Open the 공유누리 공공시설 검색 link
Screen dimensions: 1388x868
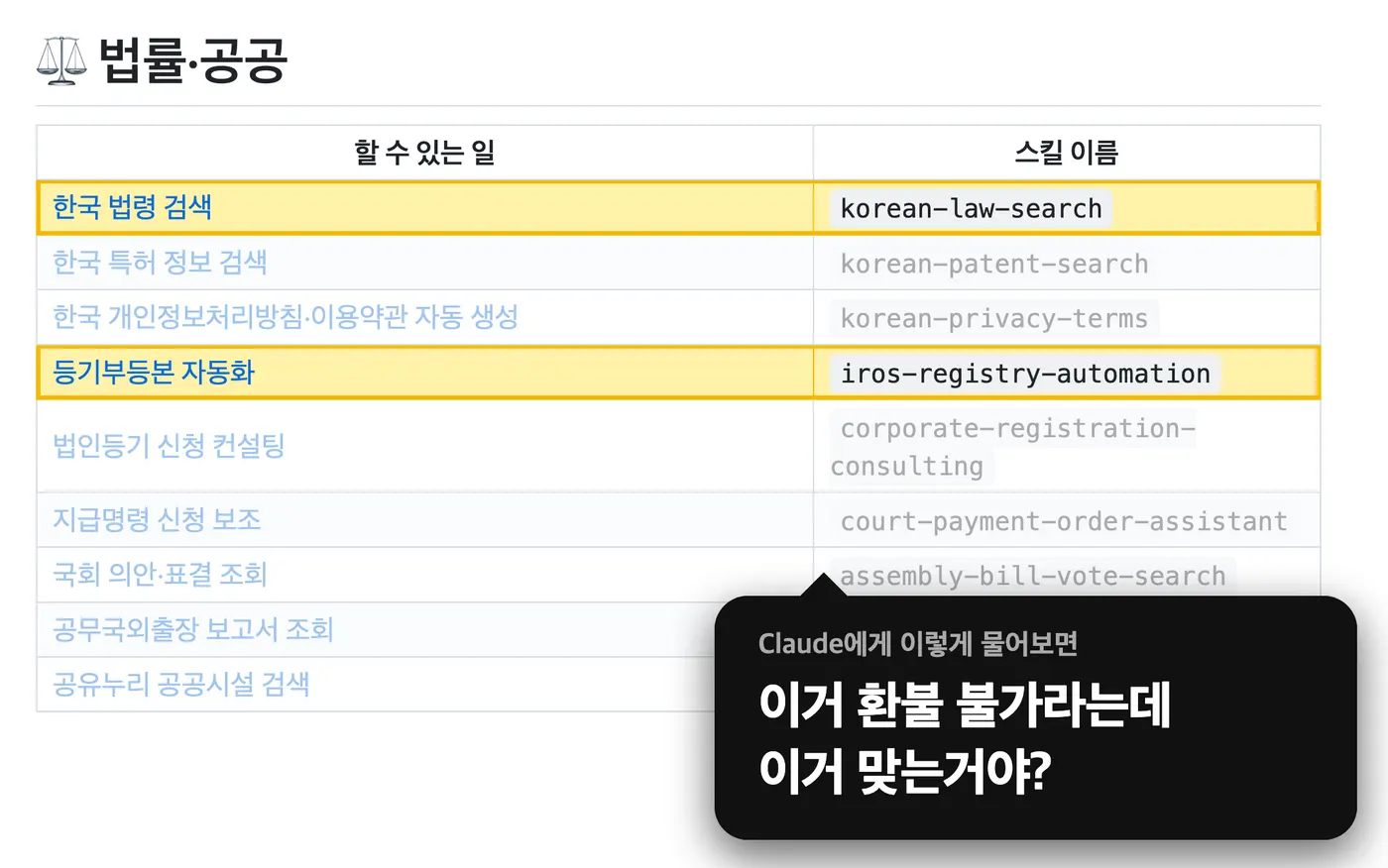[181, 684]
